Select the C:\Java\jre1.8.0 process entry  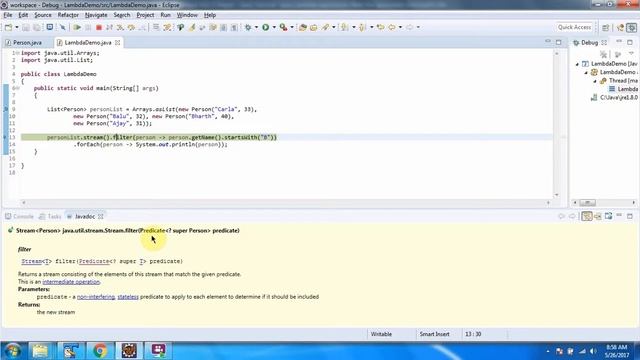tap(614, 98)
